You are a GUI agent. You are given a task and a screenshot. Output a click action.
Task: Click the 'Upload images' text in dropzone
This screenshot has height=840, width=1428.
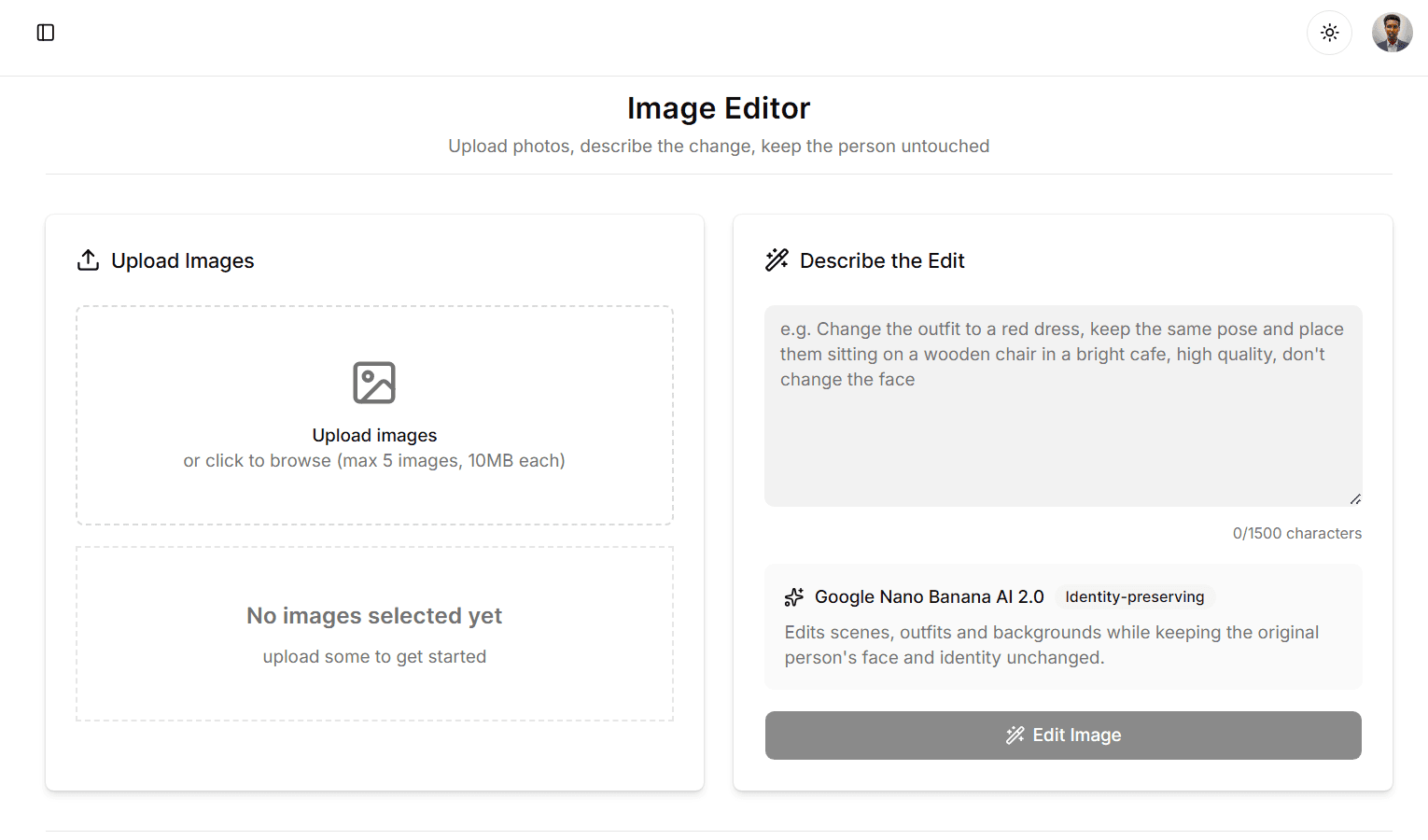click(x=374, y=435)
